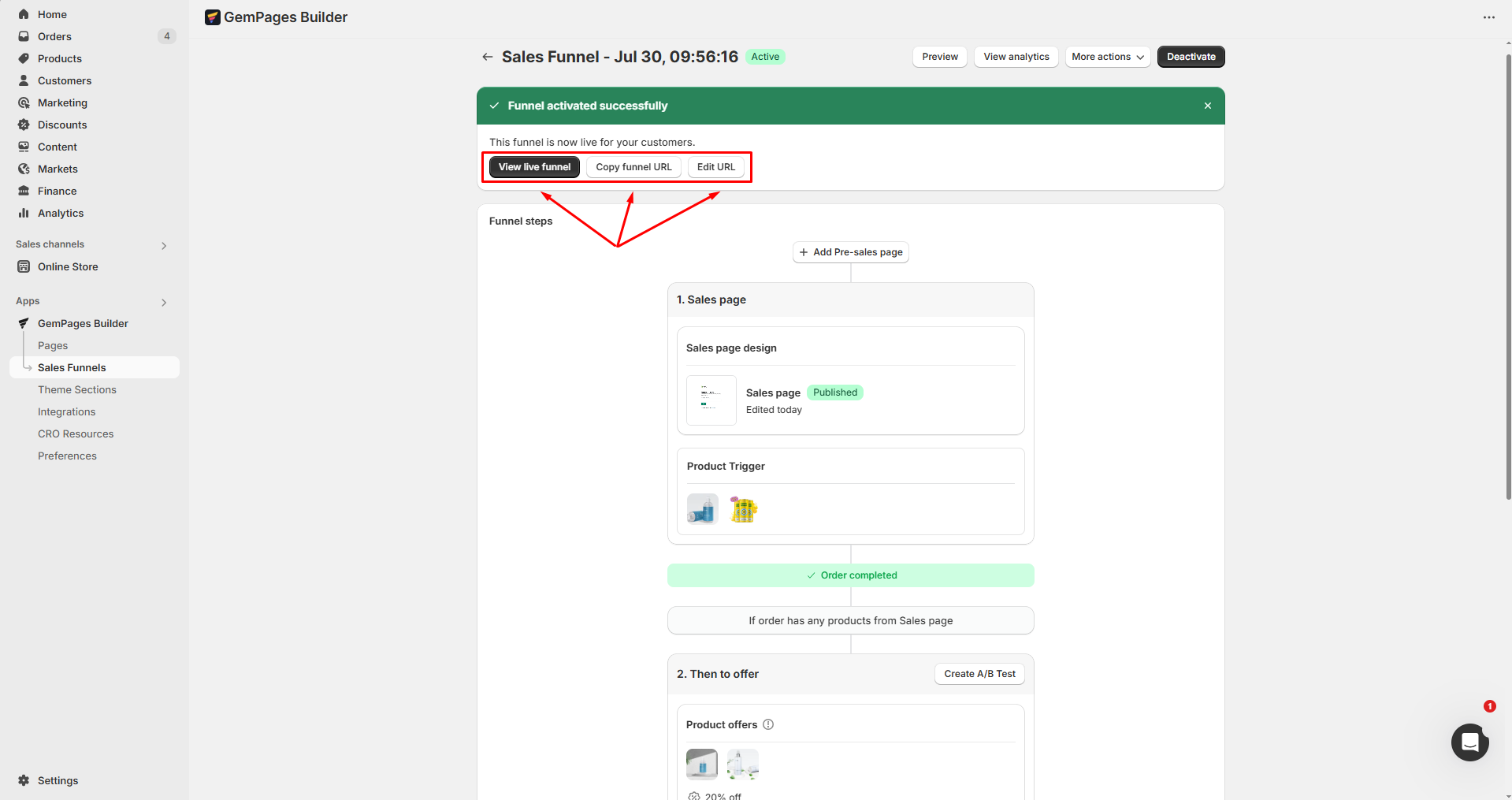The image size is (1512, 800).
Task: Dismiss the funnel activated success banner
Action: (1207, 106)
